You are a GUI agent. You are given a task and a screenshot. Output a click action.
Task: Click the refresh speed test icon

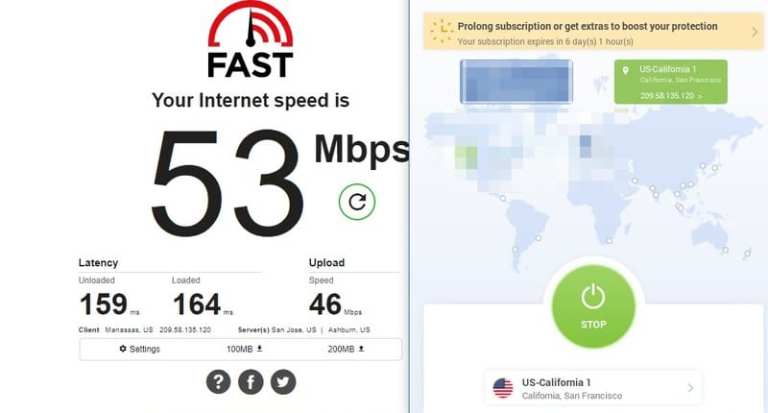[357, 202]
